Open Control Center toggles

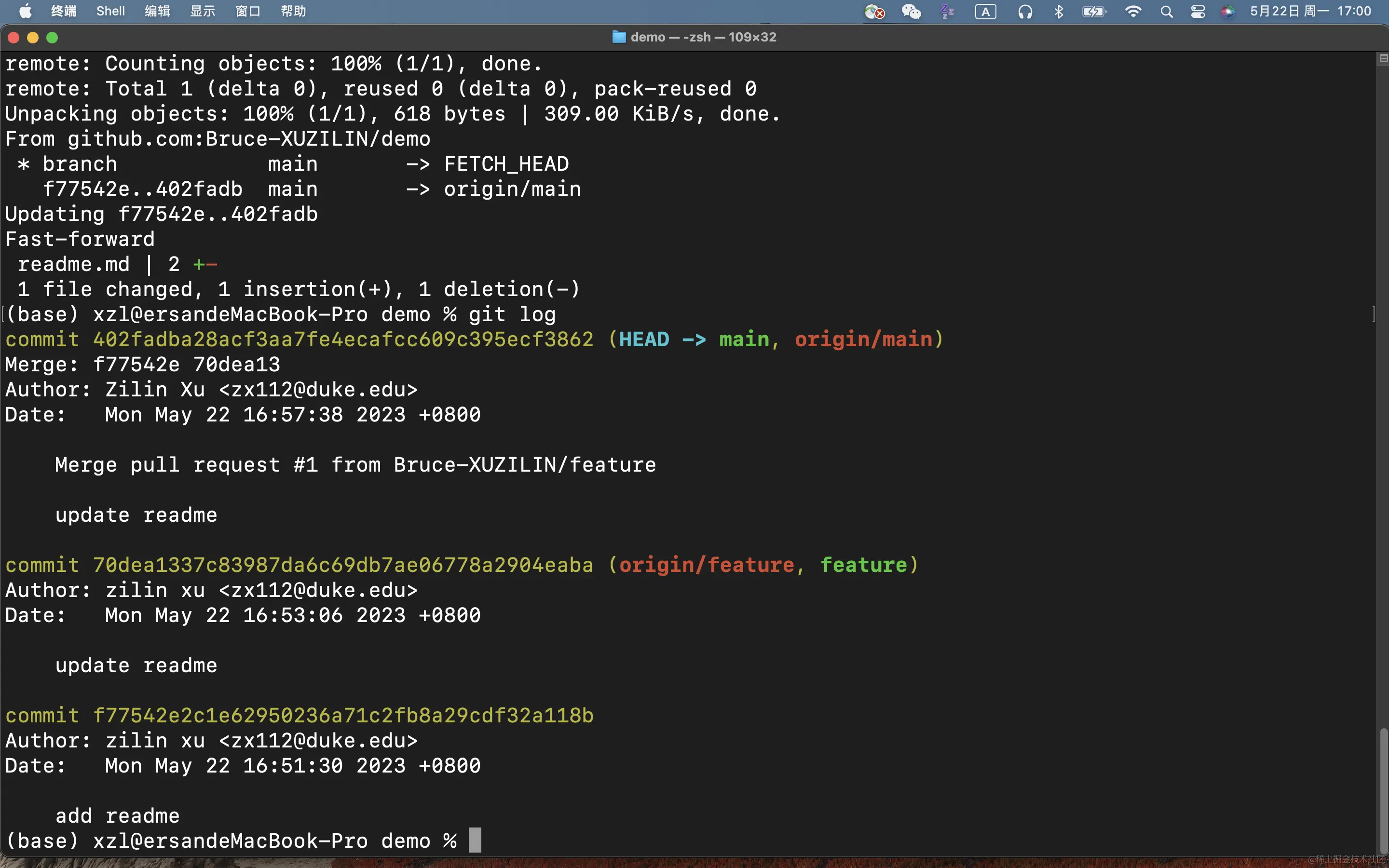pos(1198,12)
